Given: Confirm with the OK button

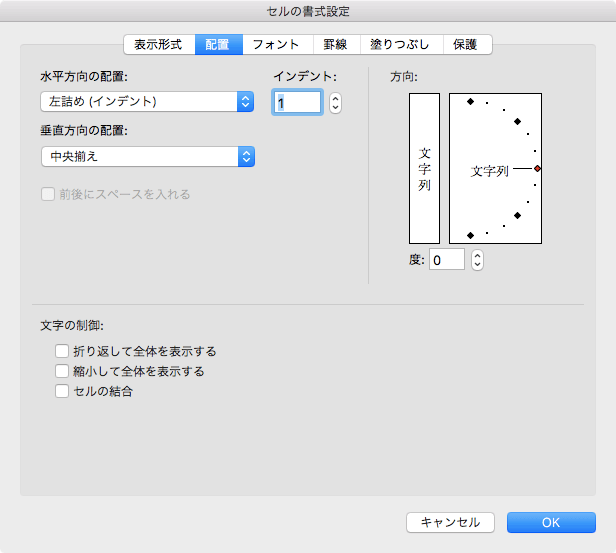Looking at the screenshot, I should [551, 522].
